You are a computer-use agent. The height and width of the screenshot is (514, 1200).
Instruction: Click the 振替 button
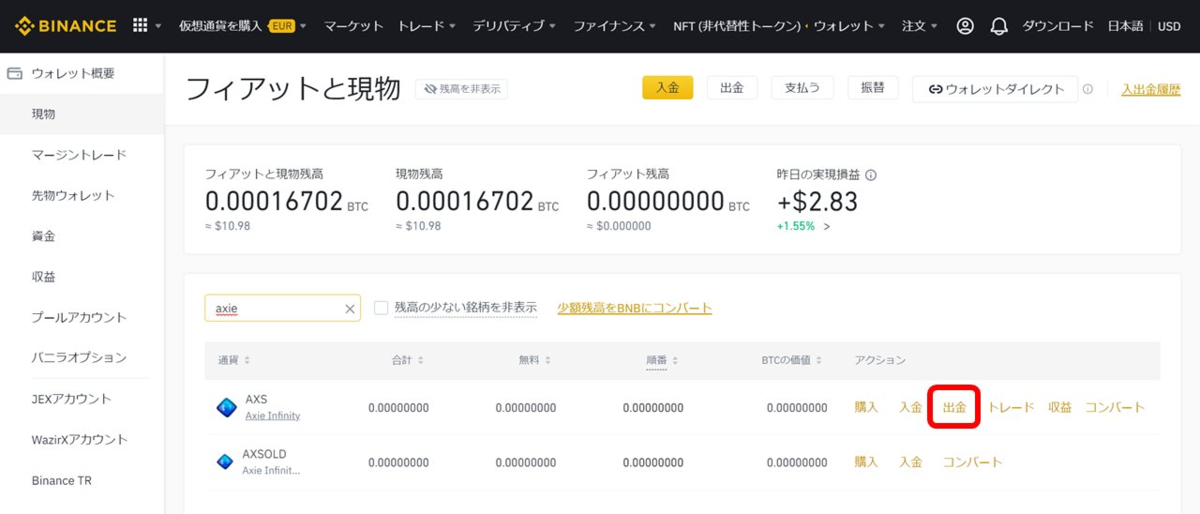pyautogui.click(x=872, y=88)
